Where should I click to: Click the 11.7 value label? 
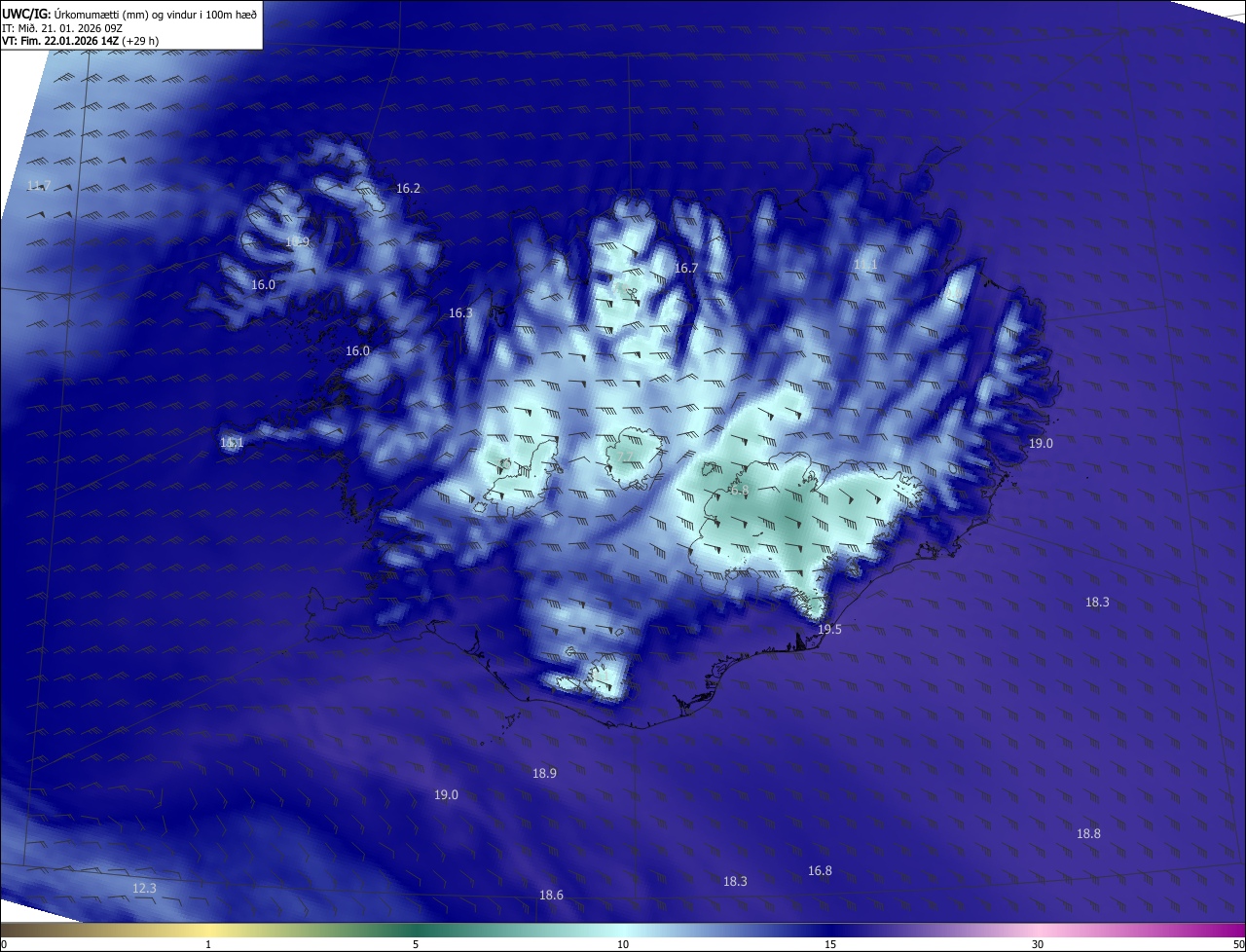[x=39, y=186]
